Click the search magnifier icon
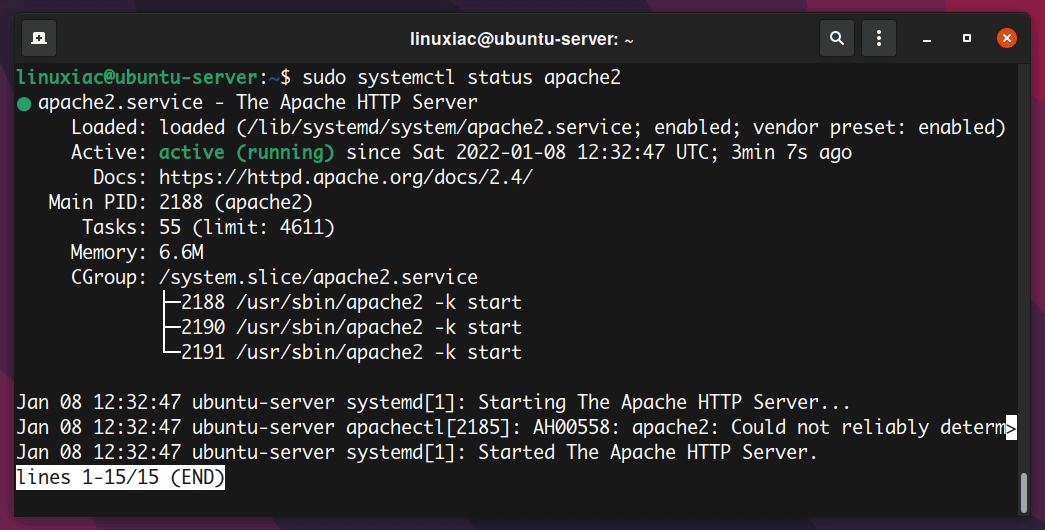1045x530 pixels. [837, 38]
